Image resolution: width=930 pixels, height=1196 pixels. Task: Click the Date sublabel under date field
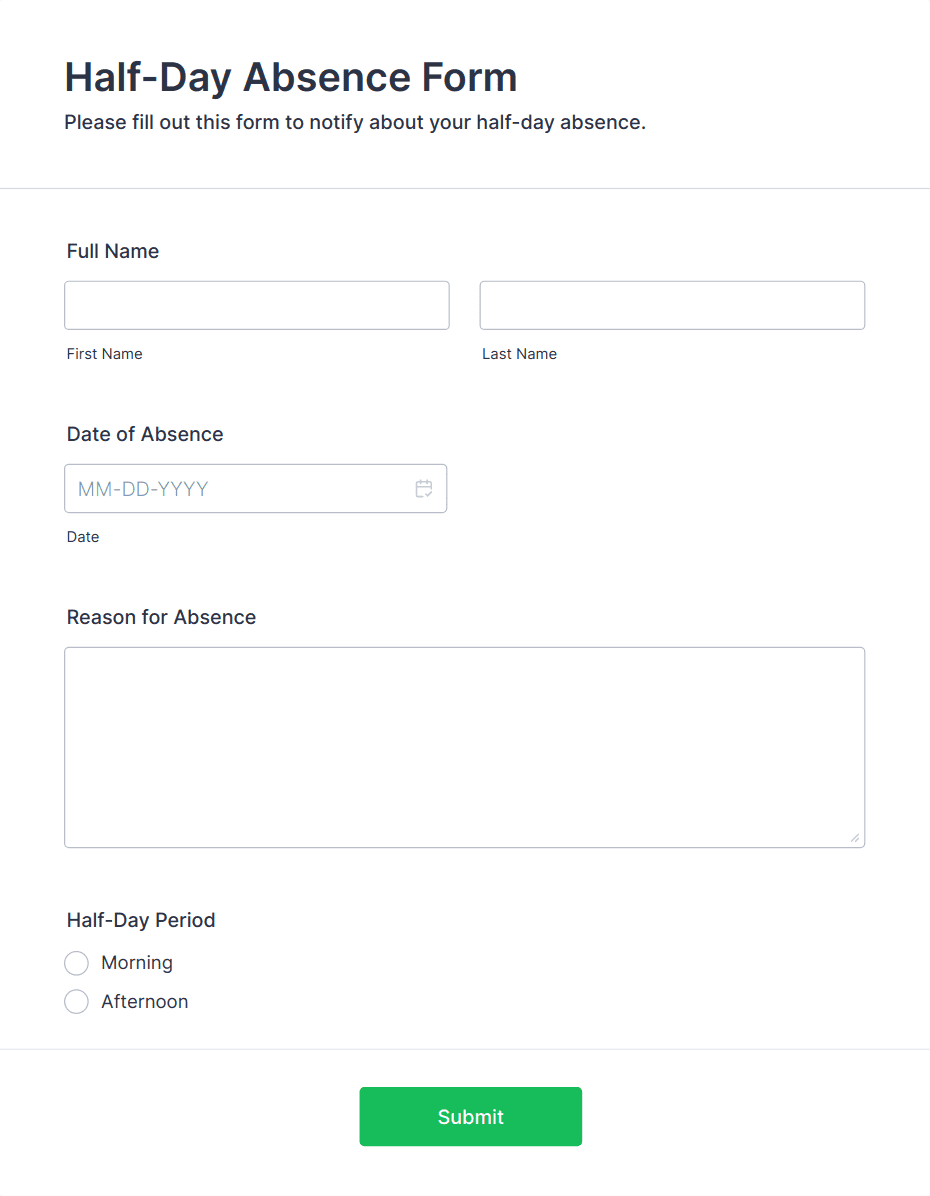(83, 537)
